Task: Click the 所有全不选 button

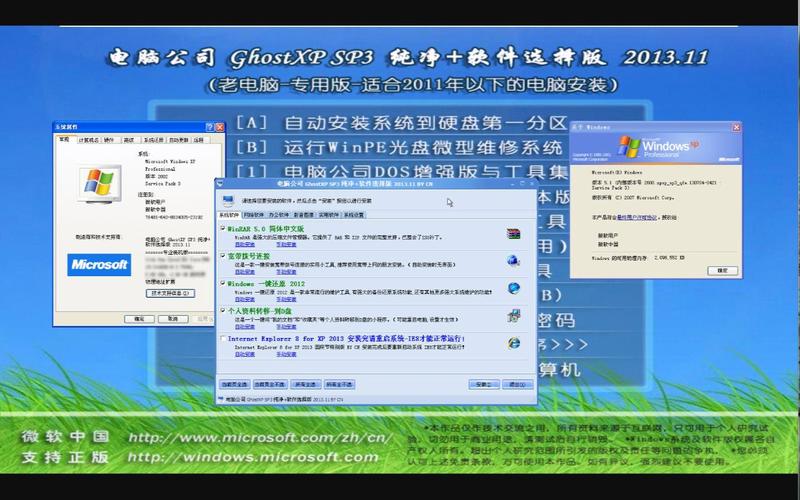Action: click(339, 384)
